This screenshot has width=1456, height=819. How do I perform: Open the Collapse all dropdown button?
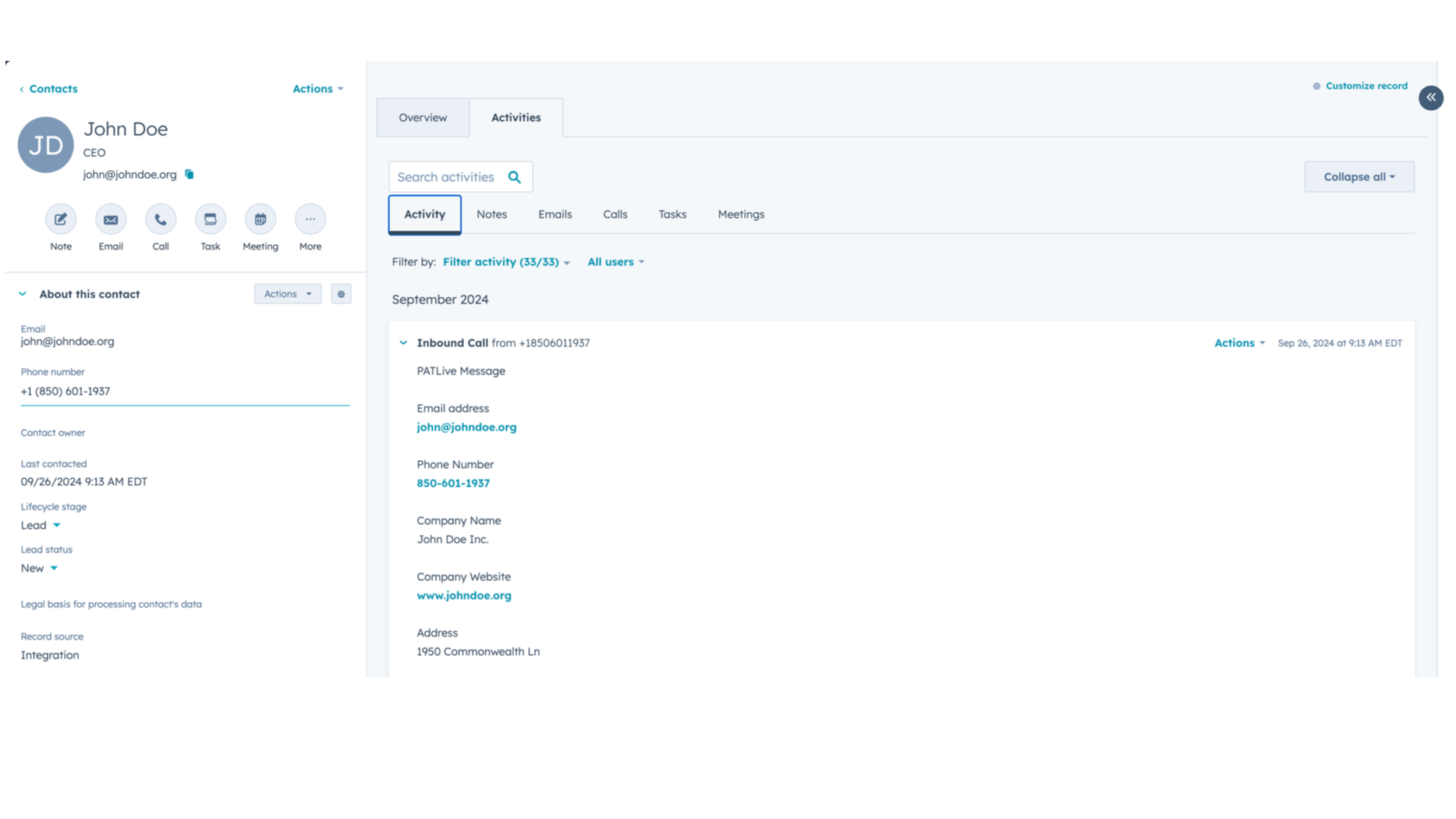tap(1359, 177)
